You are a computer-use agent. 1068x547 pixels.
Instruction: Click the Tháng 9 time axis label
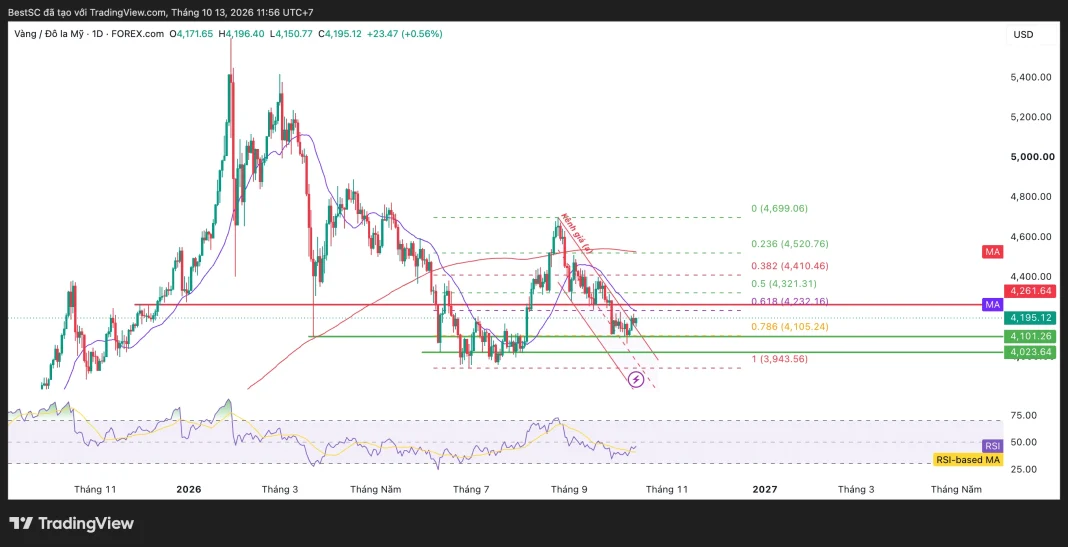(569, 489)
